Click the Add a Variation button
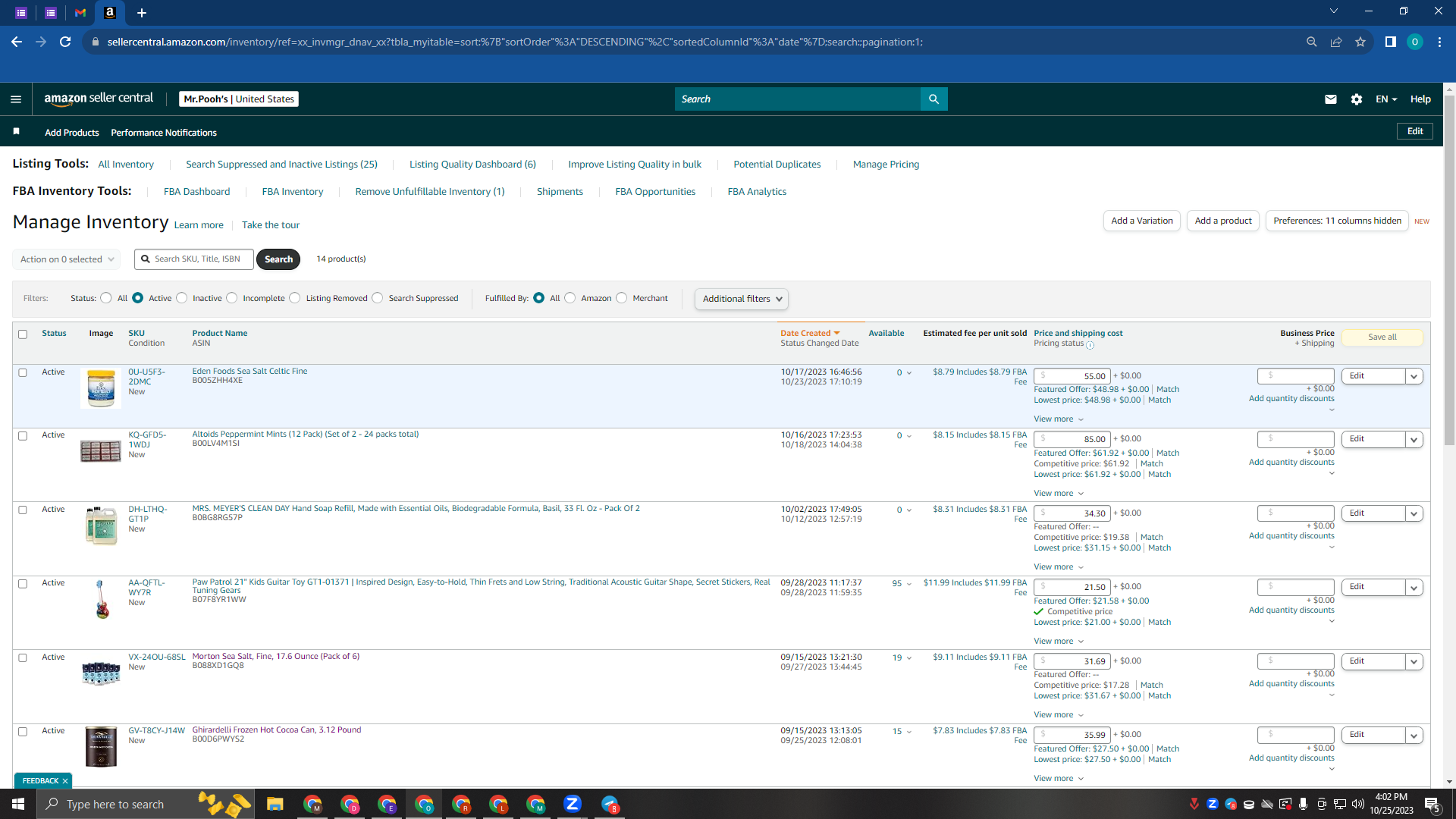The width and height of the screenshot is (1456, 819). click(1141, 221)
